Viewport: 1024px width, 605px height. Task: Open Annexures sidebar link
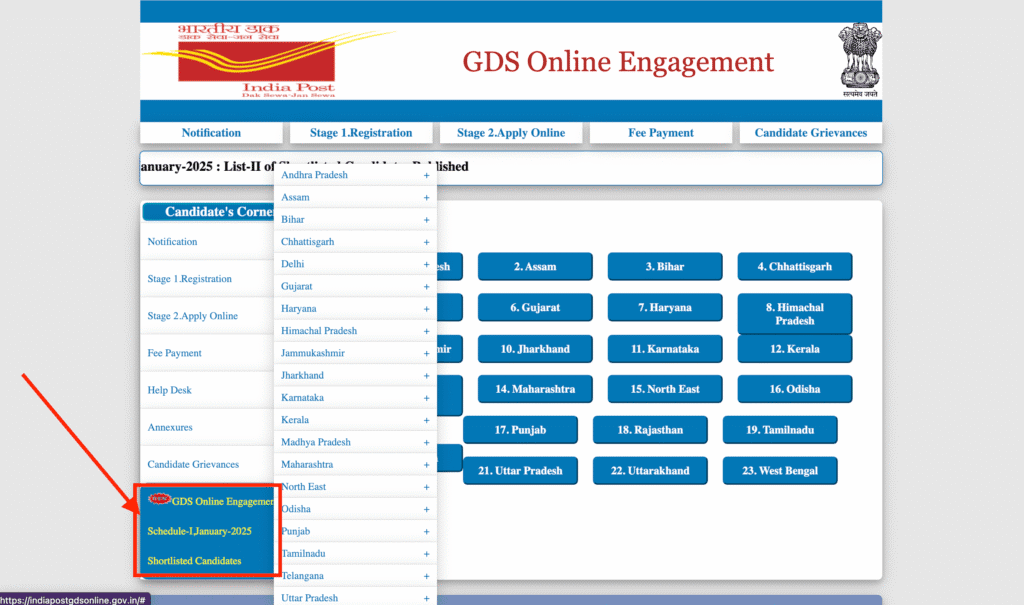tap(170, 427)
